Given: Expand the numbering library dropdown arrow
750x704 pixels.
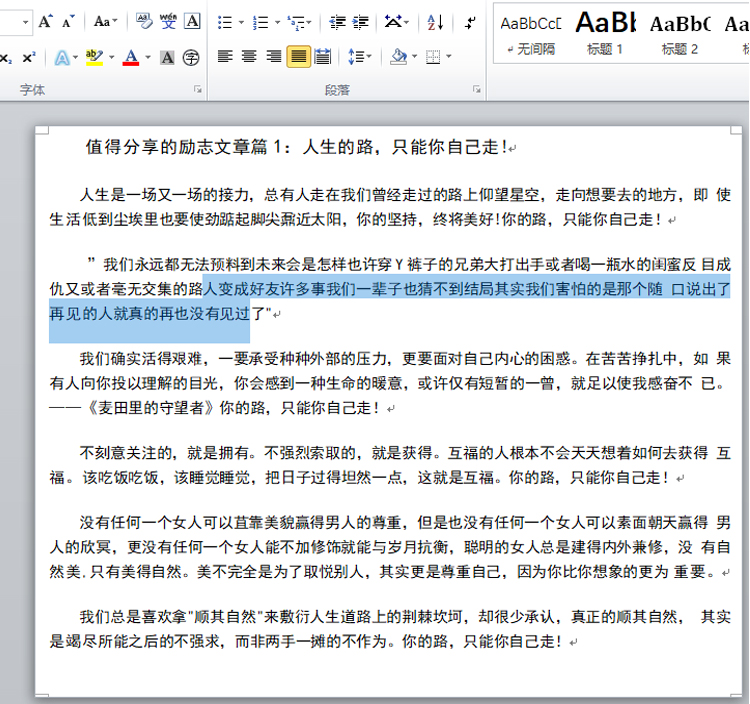Looking at the screenshot, I should [x=277, y=22].
